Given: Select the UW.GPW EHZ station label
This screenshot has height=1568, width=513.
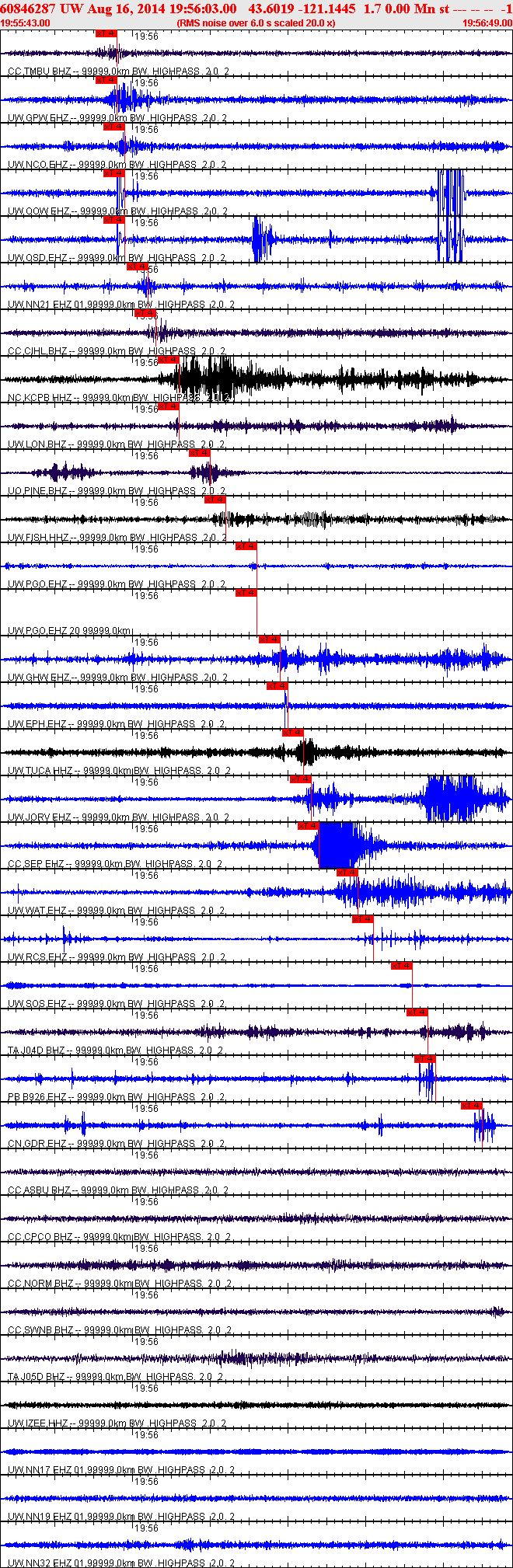Looking at the screenshot, I should click(117, 118).
